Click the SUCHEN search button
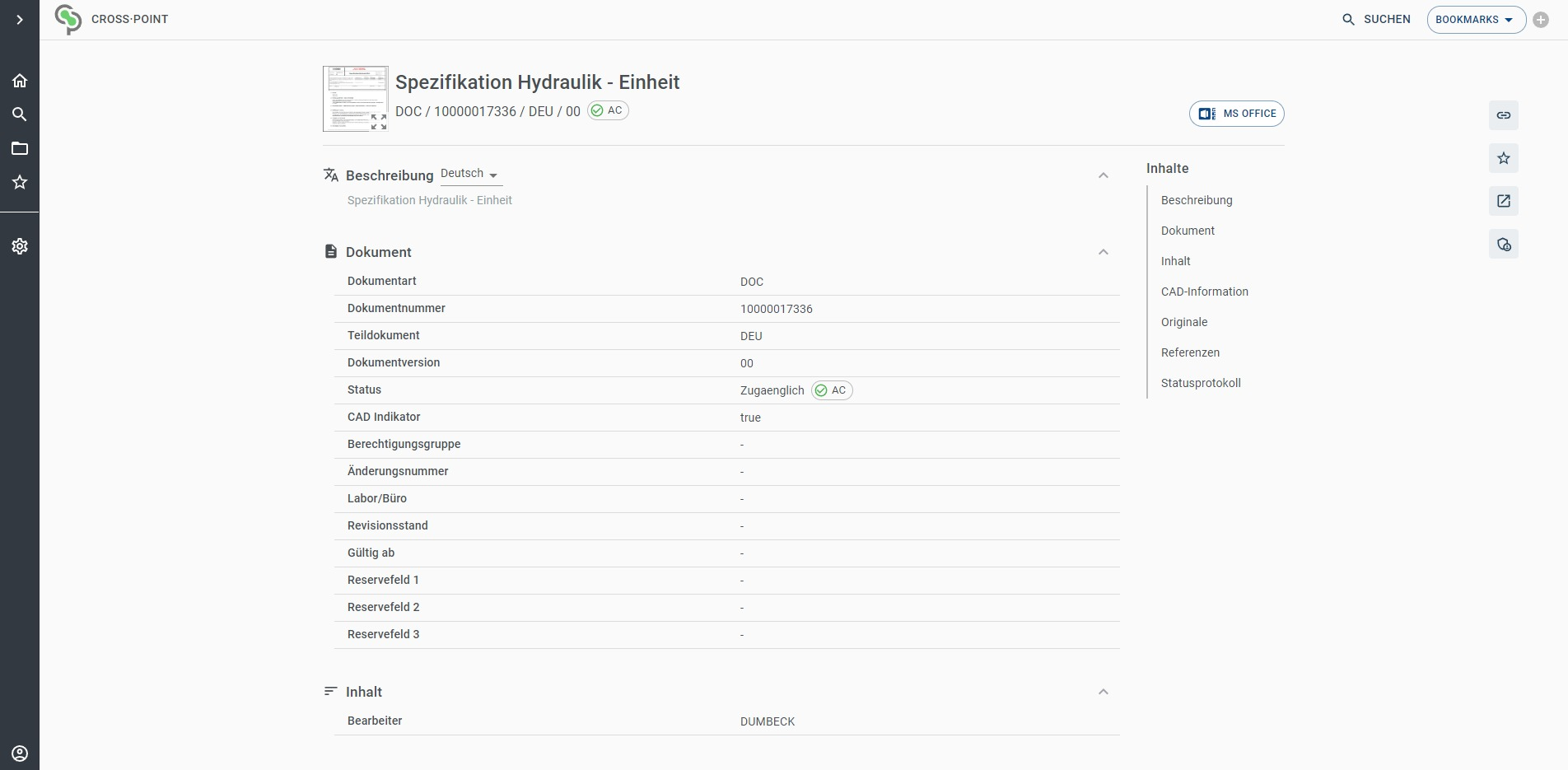This screenshot has width=1568, height=770. pos(1376,19)
